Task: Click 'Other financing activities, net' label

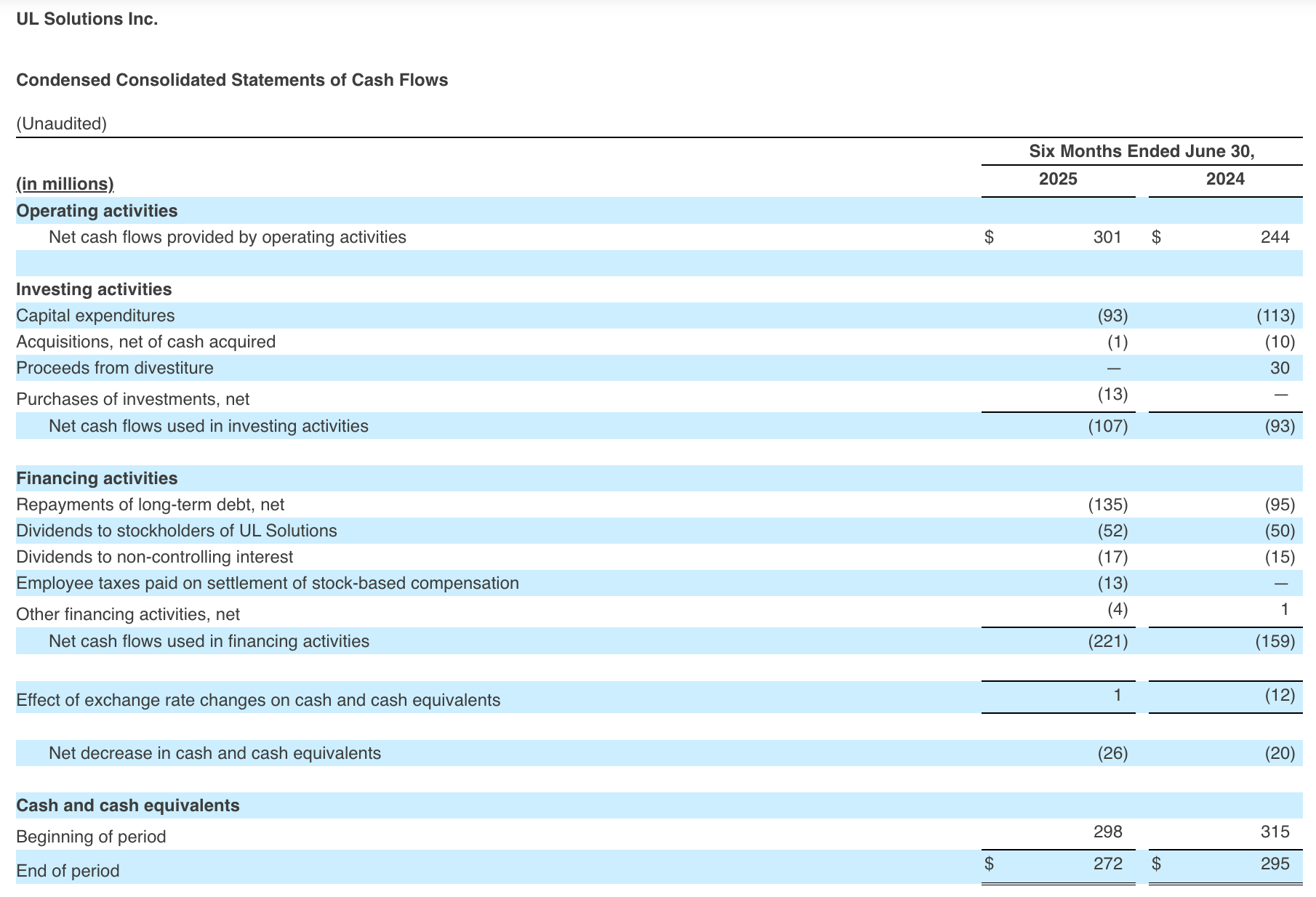Action: pos(128,614)
